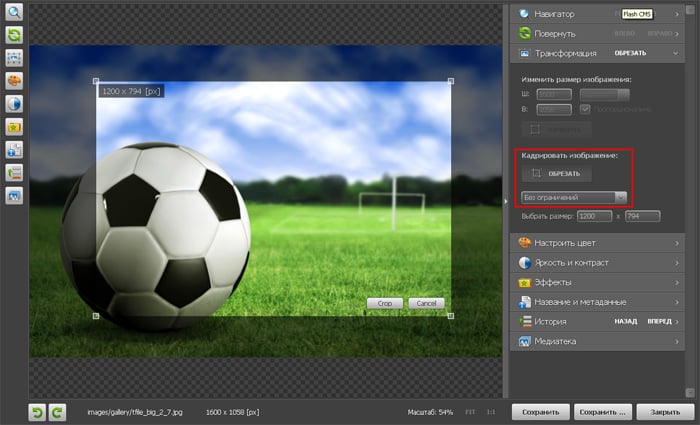The height and width of the screenshot is (425, 700).
Task: Click the magnifier zoom icon in left toolbar
Action: tap(15, 14)
